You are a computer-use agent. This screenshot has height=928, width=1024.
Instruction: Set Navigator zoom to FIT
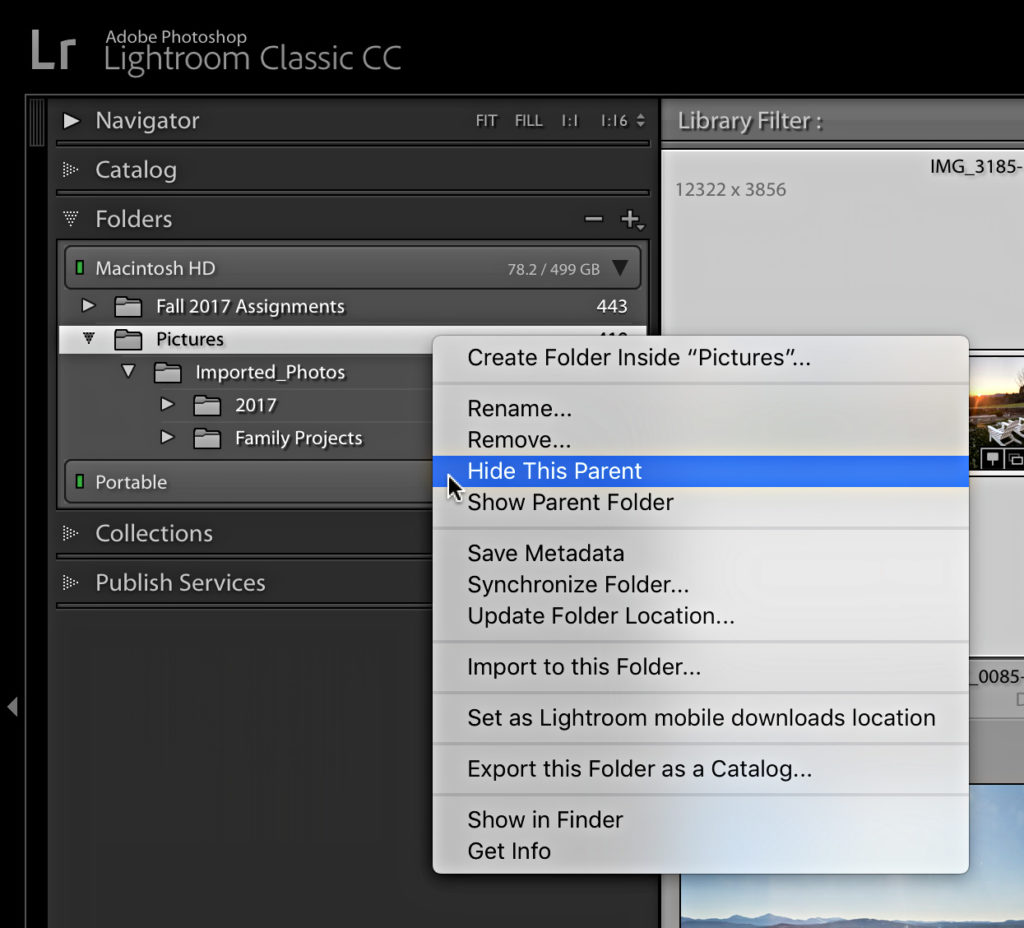486,121
